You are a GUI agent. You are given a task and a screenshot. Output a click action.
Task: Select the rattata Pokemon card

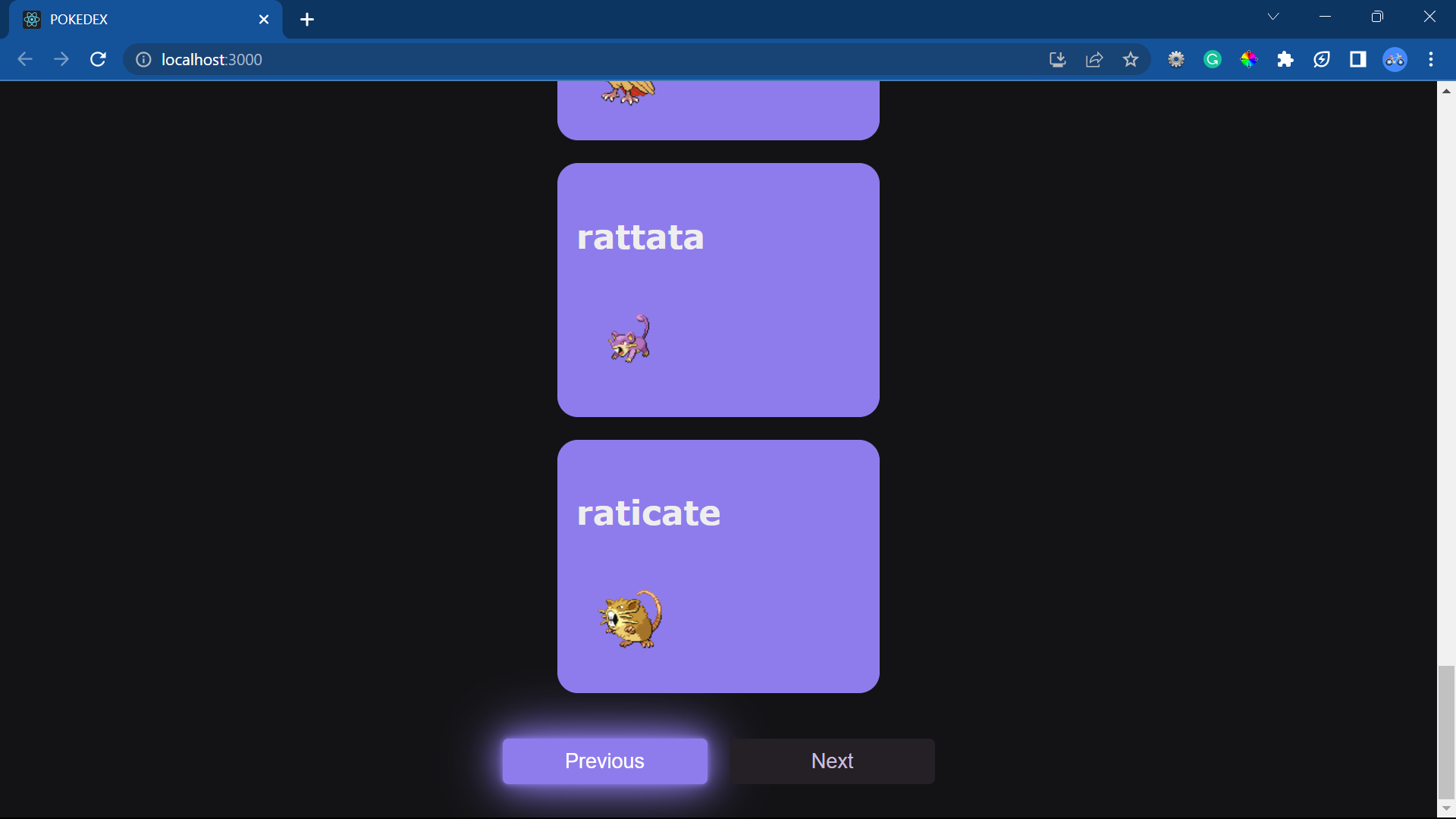click(718, 289)
